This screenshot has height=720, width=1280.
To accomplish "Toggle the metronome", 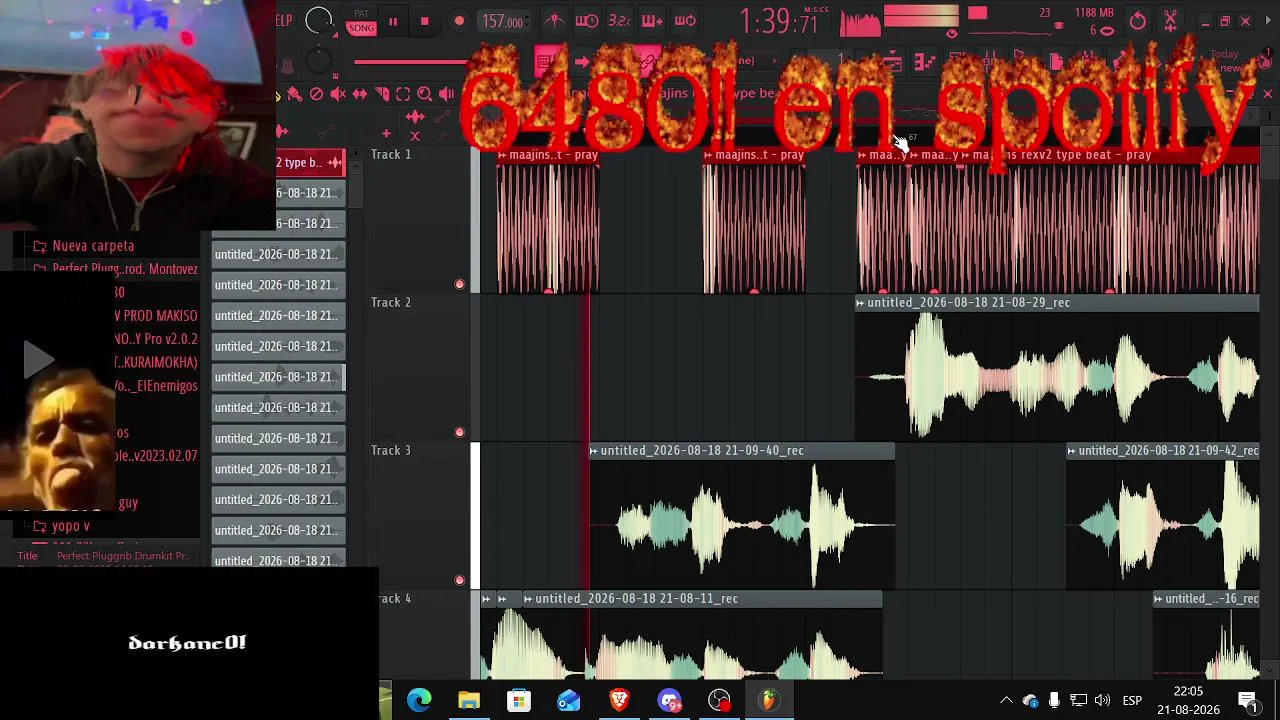I will [x=555, y=21].
